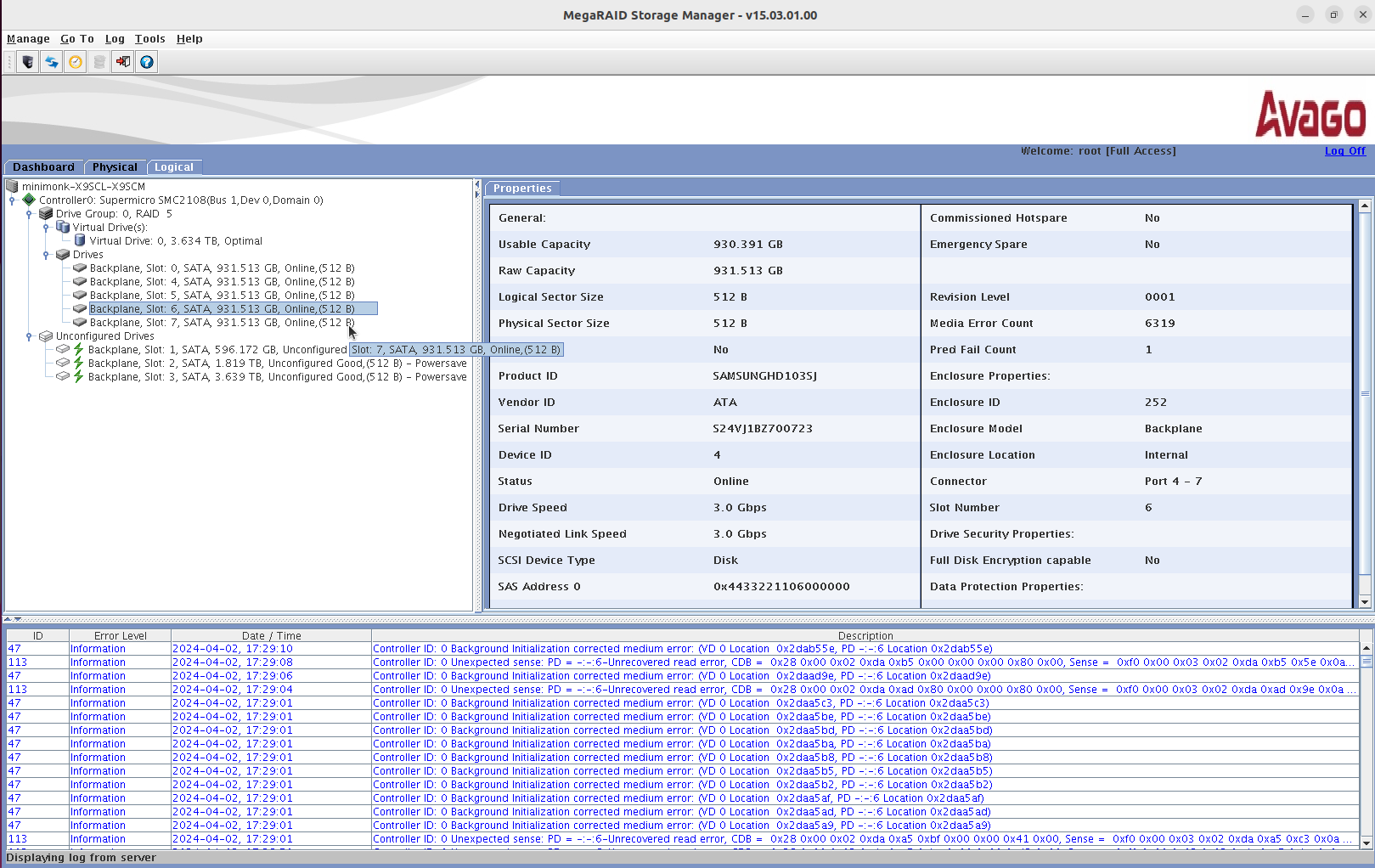Screen dimensions: 1375x868
Task: Click the left collapse arrow on tree splitter
Action: coord(477,184)
